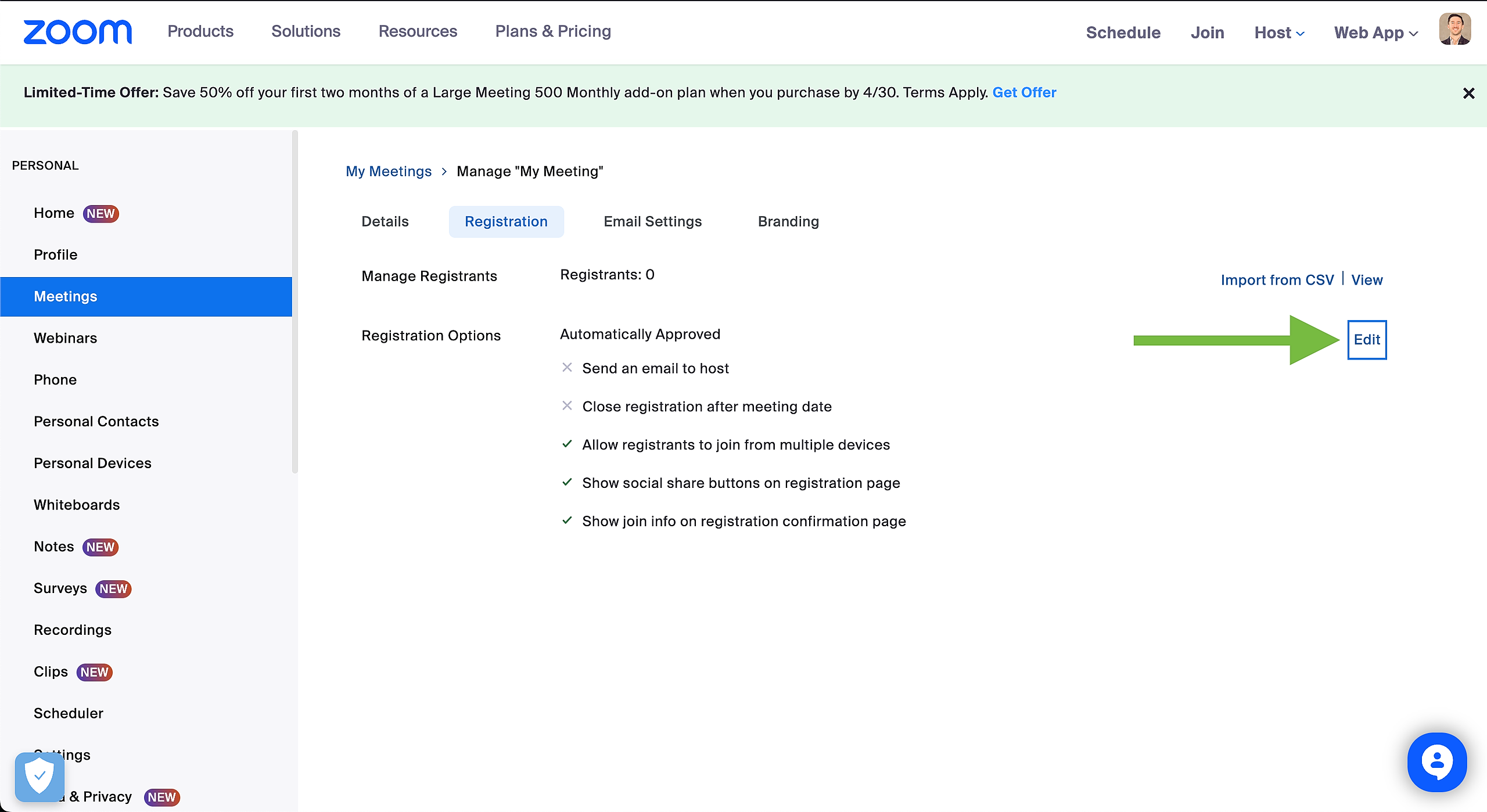Expand the Host dropdown menu

click(x=1279, y=33)
